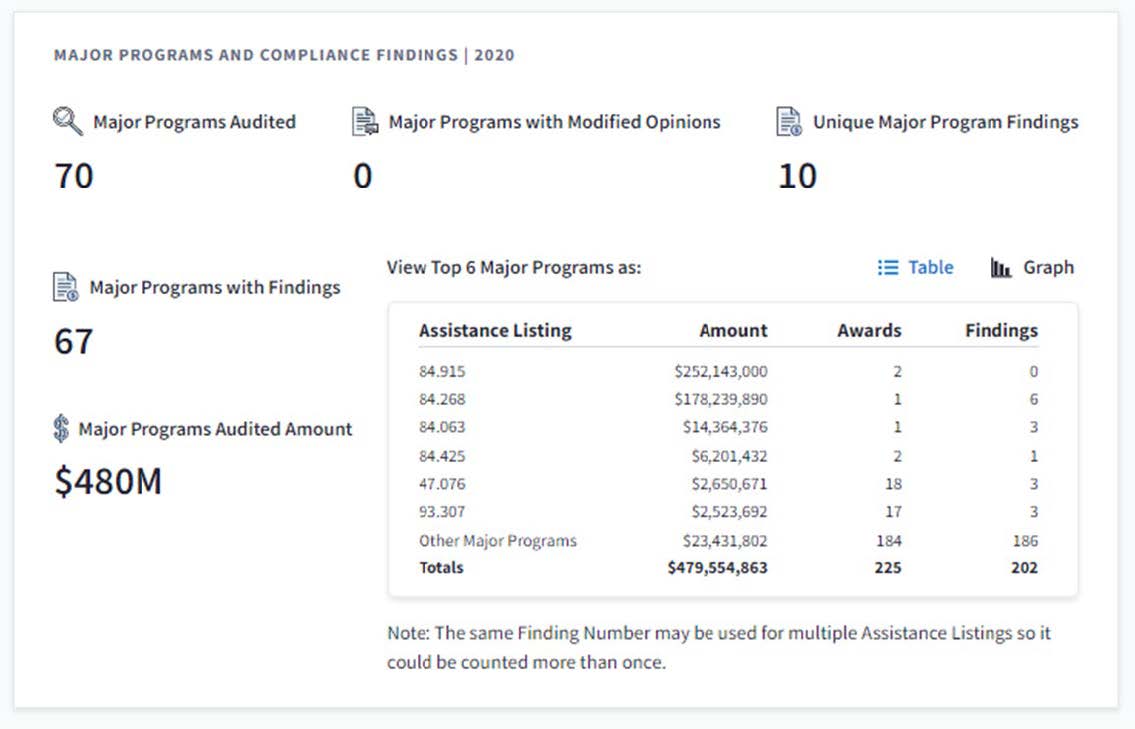This screenshot has height=729, width=1135.
Task: Select assistance listing 84.915 row
Action: 442,372
